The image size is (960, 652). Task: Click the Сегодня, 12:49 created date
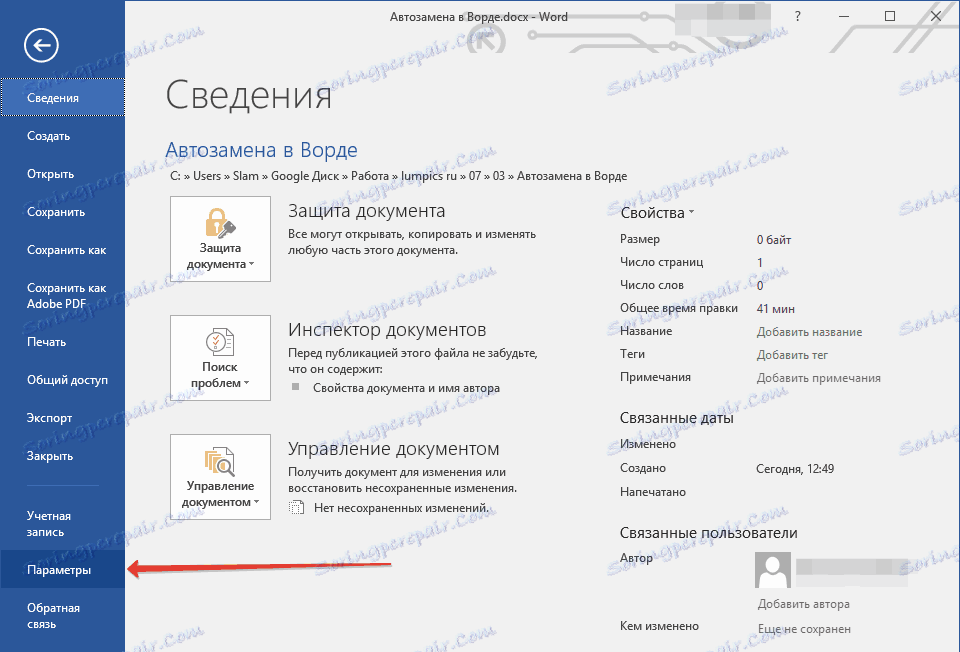tap(795, 469)
